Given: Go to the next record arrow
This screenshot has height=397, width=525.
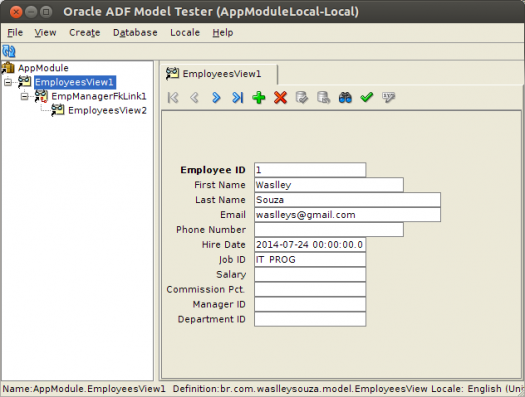Looking at the screenshot, I should pyautogui.click(x=216, y=97).
